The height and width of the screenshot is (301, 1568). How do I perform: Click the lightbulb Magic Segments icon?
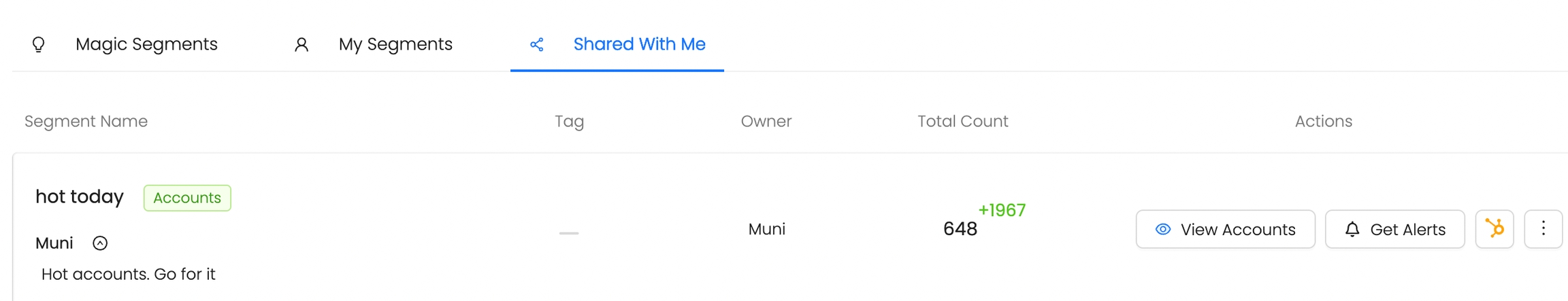38,45
